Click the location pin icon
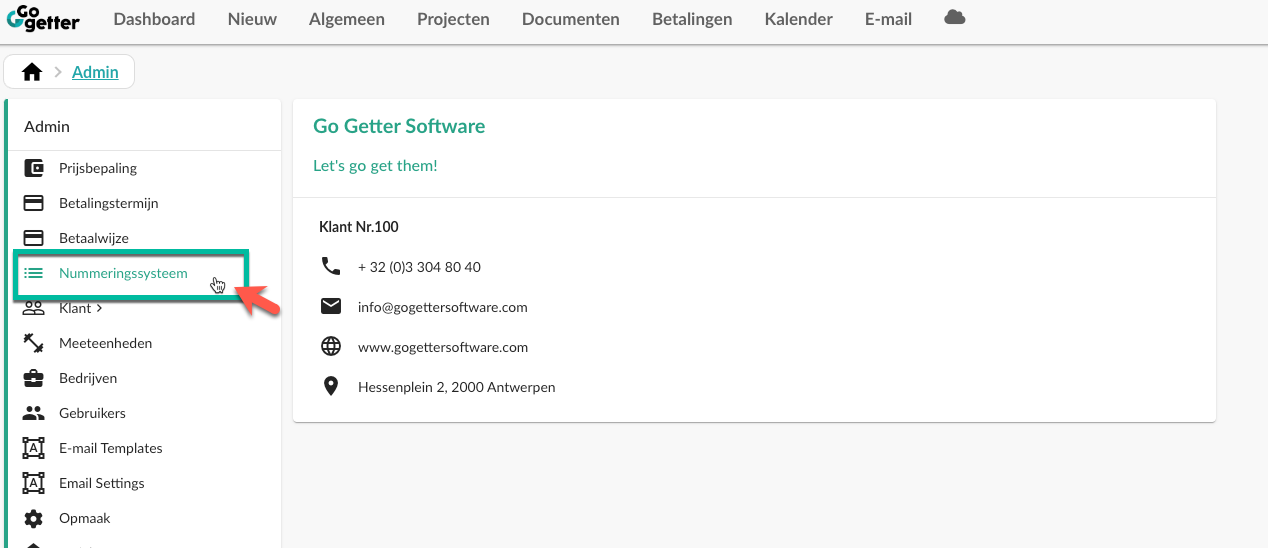The image size is (1268, 548). [x=331, y=386]
